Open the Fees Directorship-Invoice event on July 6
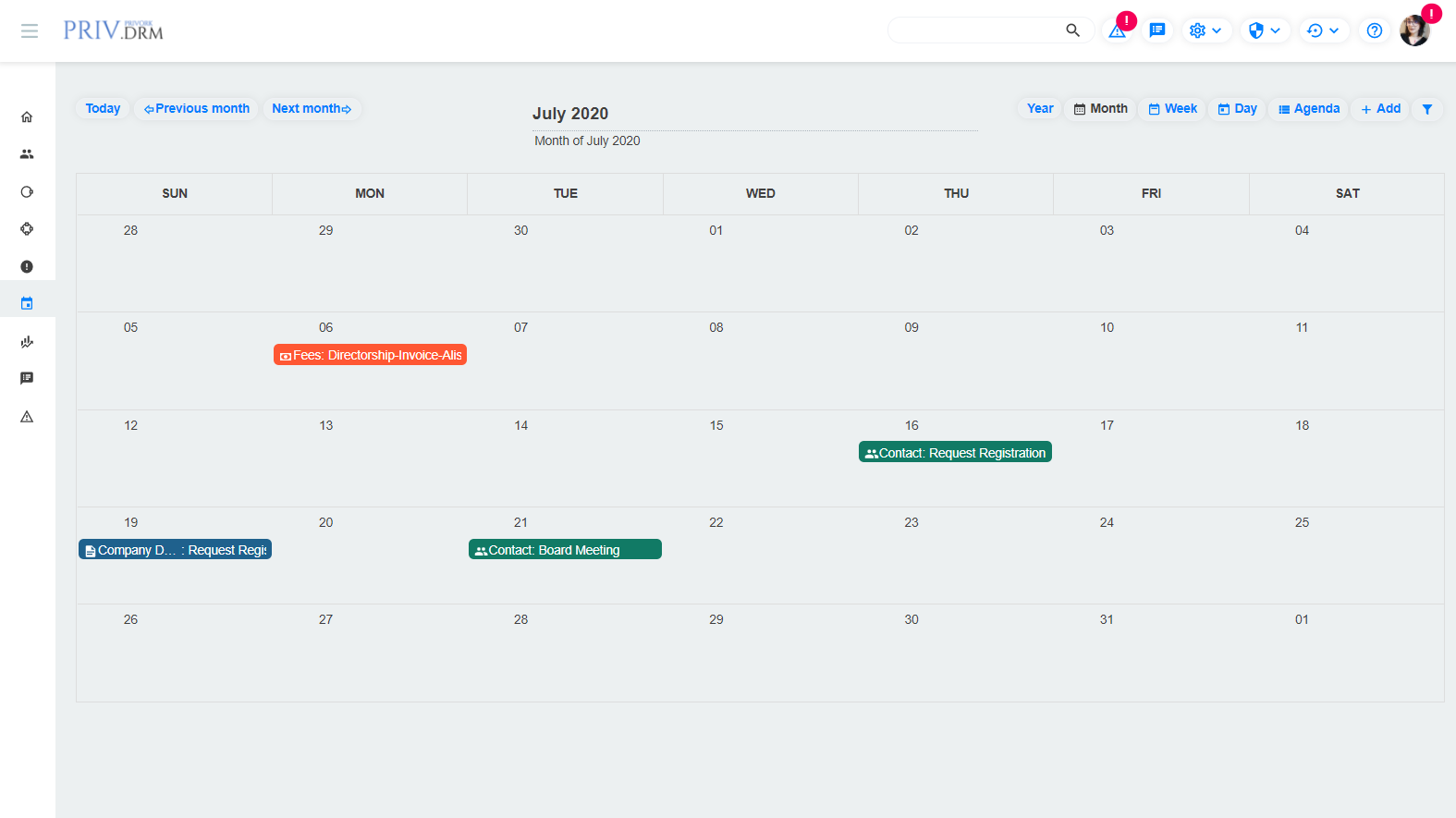Image resolution: width=1456 pixels, height=818 pixels. tap(370, 355)
